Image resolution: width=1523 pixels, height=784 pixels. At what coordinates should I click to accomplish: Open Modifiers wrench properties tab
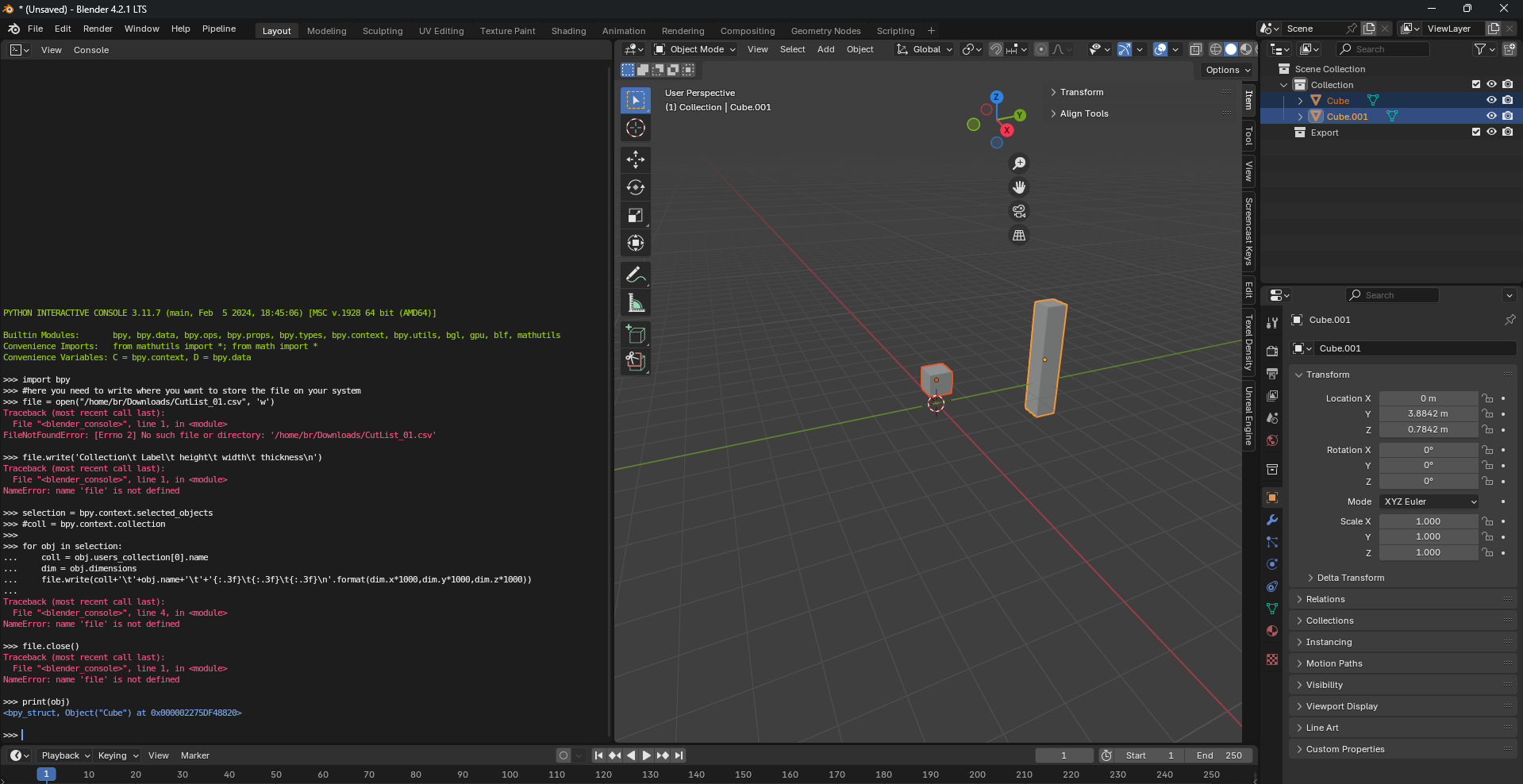click(x=1272, y=520)
